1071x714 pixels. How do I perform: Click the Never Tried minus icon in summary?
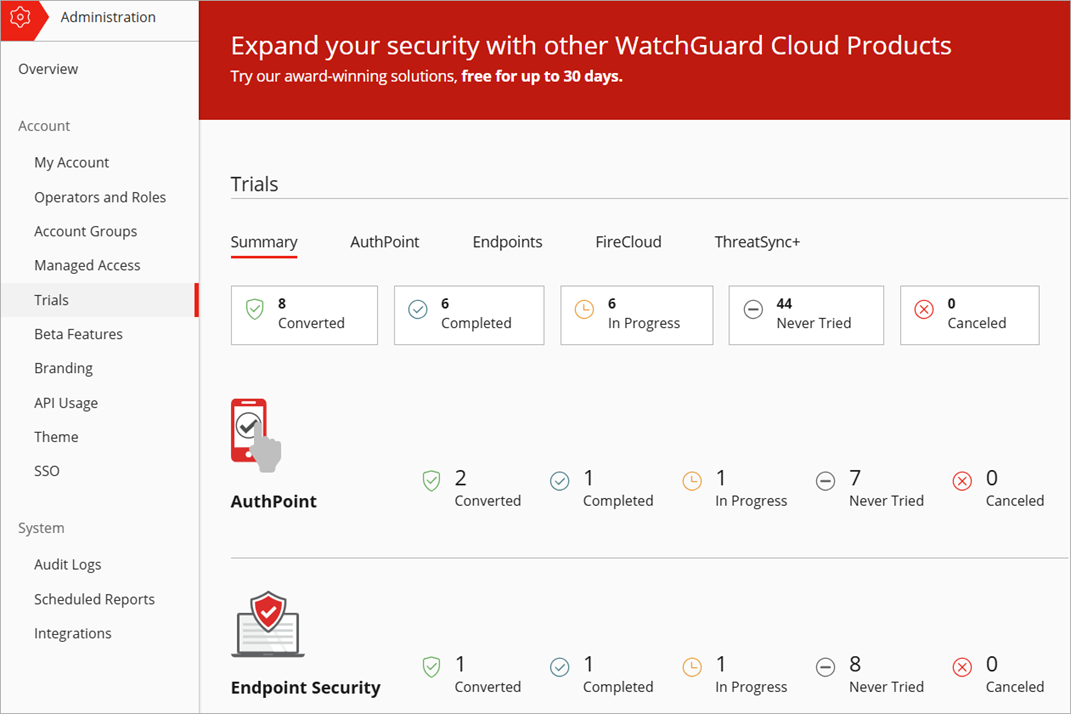coord(753,311)
